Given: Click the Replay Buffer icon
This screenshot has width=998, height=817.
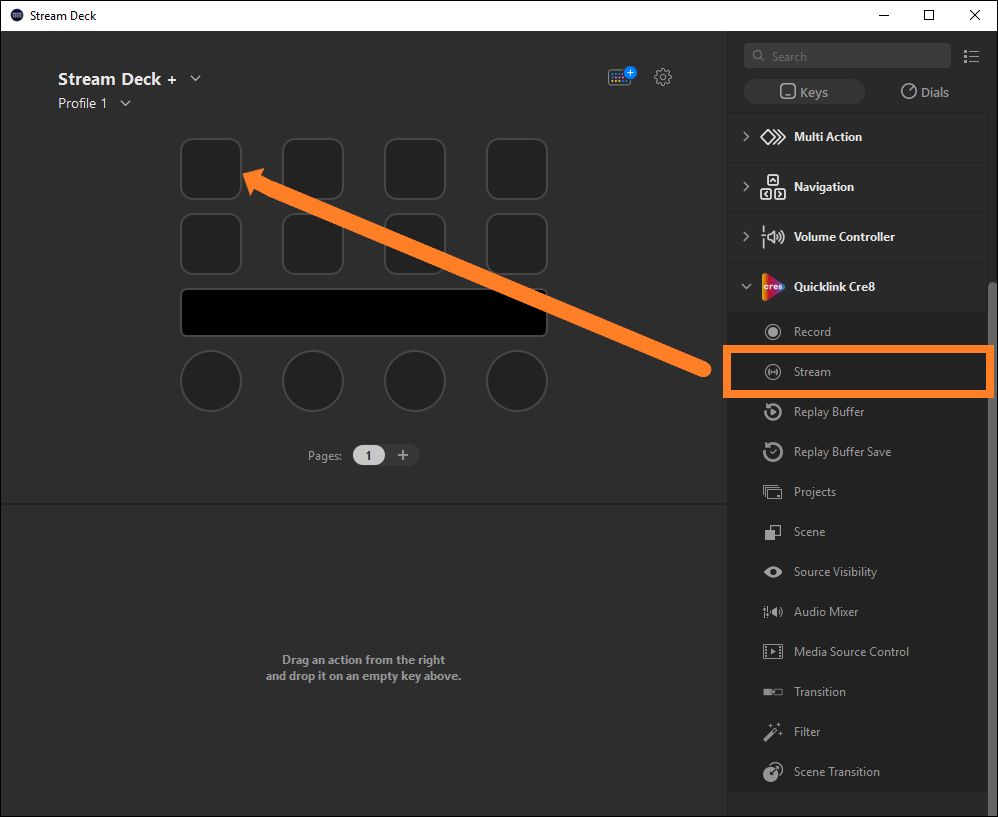Looking at the screenshot, I should [773, 412].
